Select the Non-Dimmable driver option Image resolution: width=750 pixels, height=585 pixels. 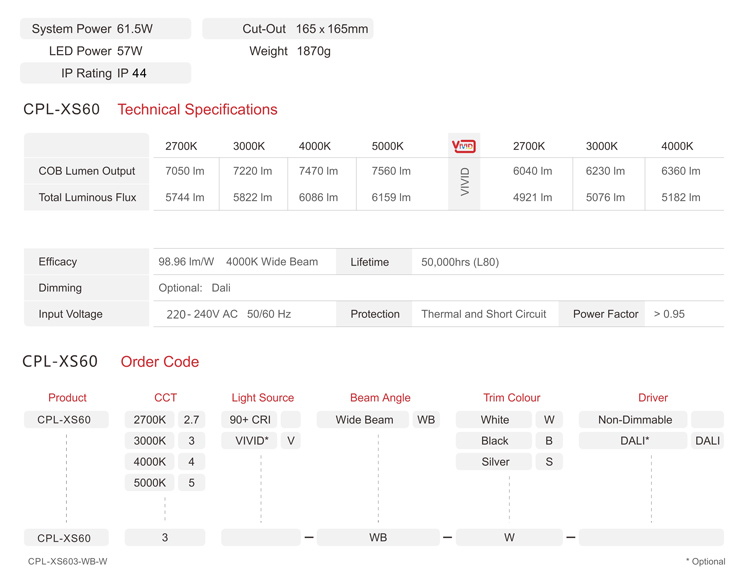point(633,419)
